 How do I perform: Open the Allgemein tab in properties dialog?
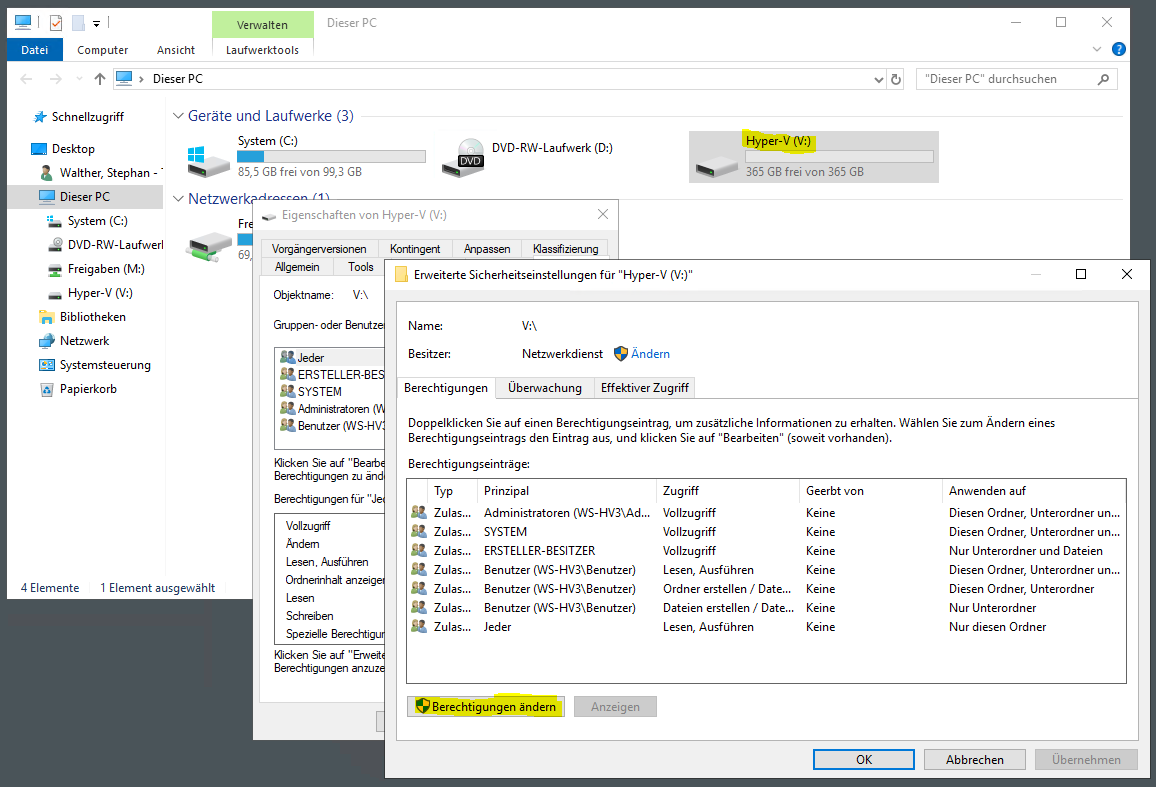coord(297,267)
